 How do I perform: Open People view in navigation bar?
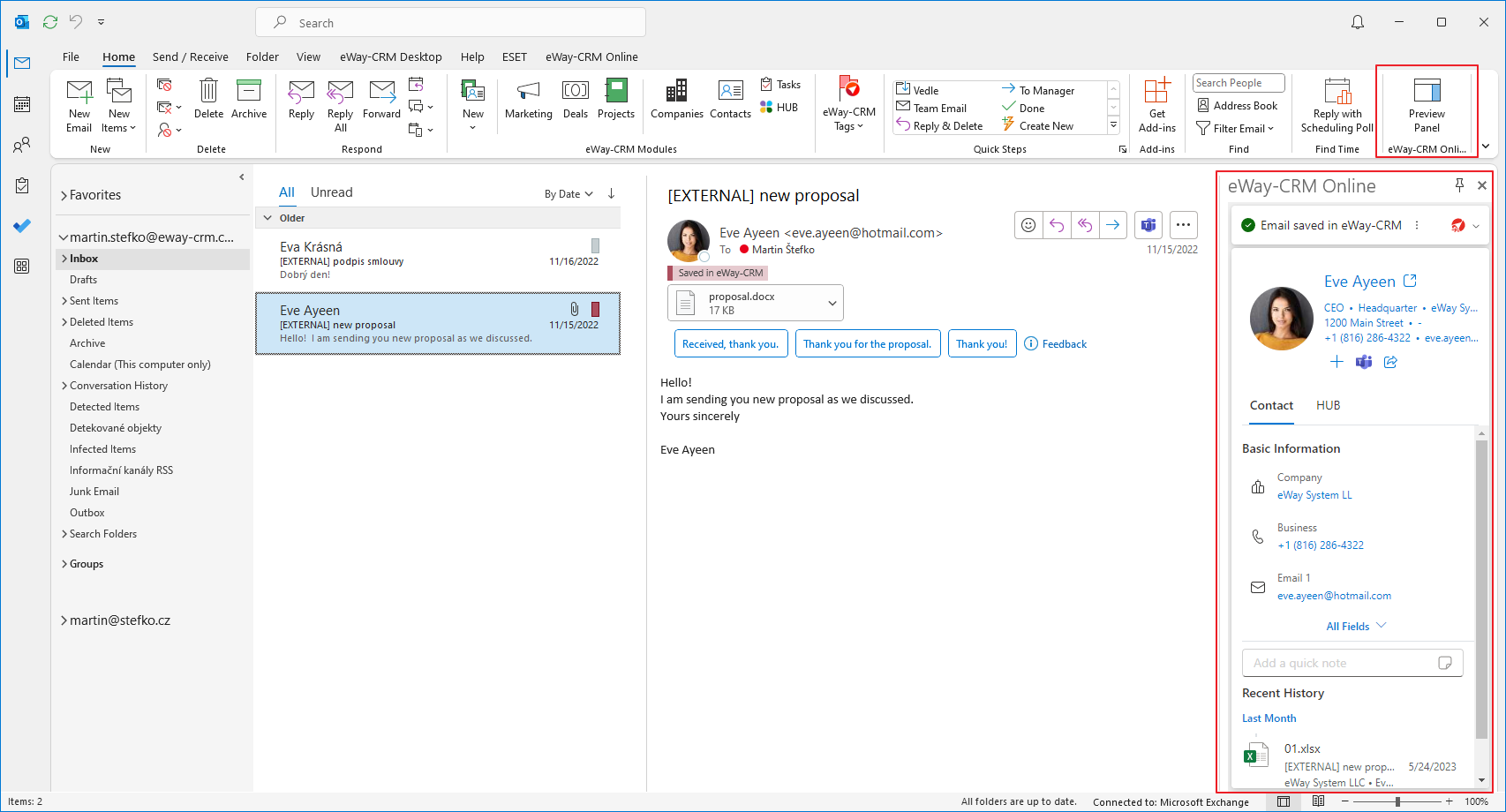(22, 145)
